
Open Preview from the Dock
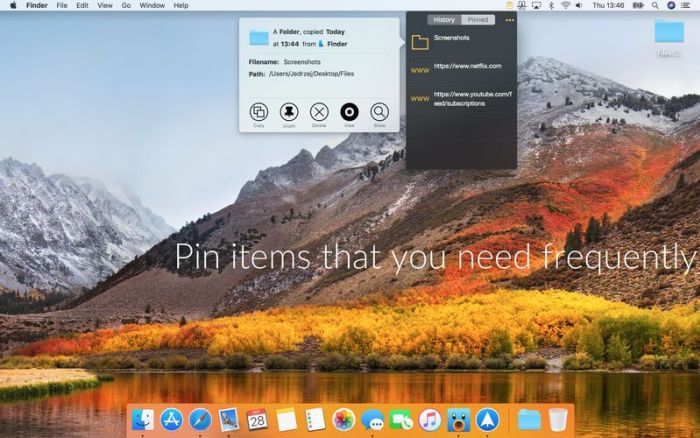point(229,420)
